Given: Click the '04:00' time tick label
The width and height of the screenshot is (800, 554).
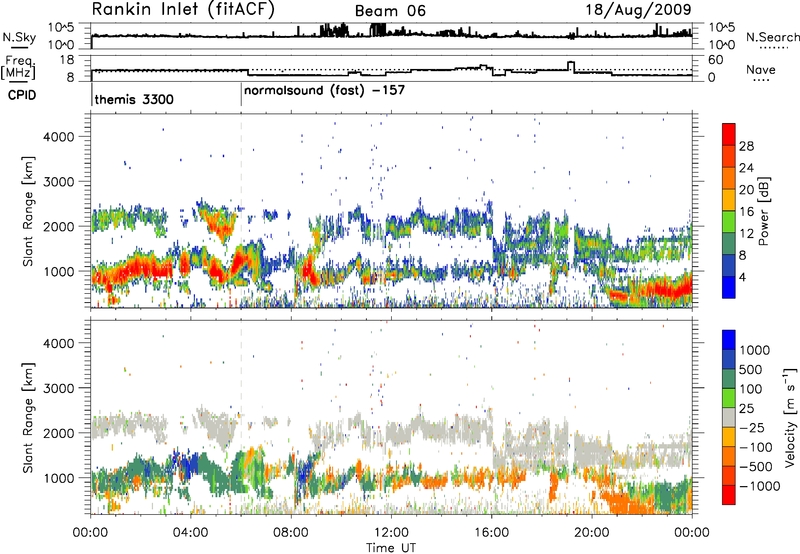Looking at the screenshot, I should pos(190,533).
